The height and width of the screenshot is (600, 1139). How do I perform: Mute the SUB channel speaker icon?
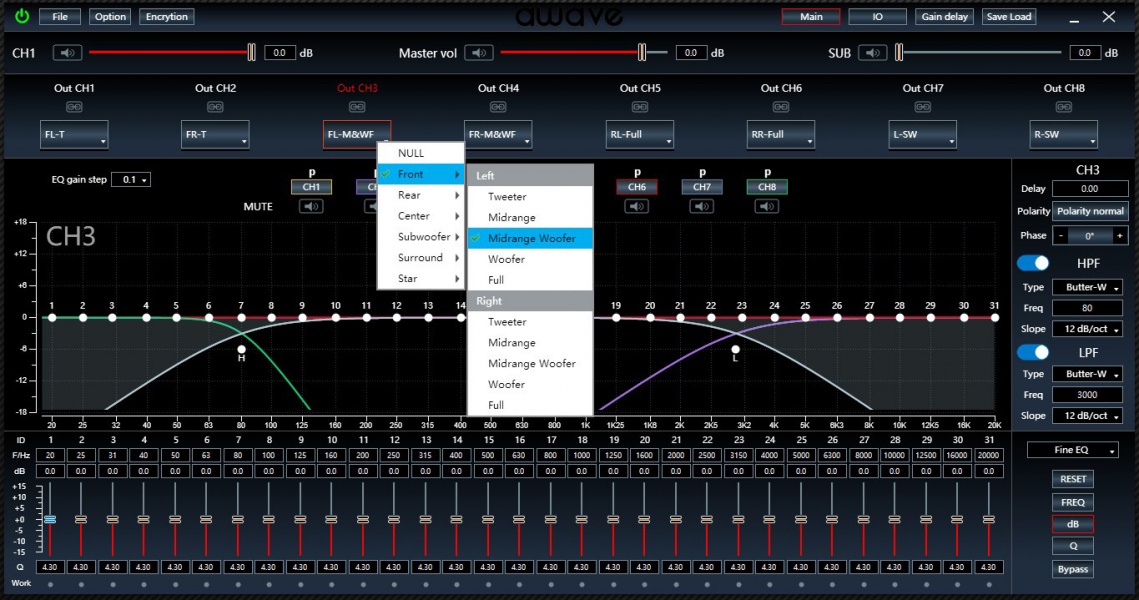pos(874,53)
